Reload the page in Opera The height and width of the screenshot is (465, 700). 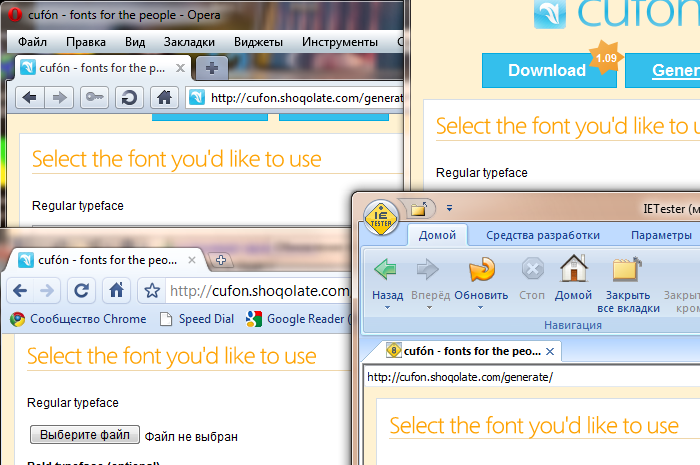(129, 97)
